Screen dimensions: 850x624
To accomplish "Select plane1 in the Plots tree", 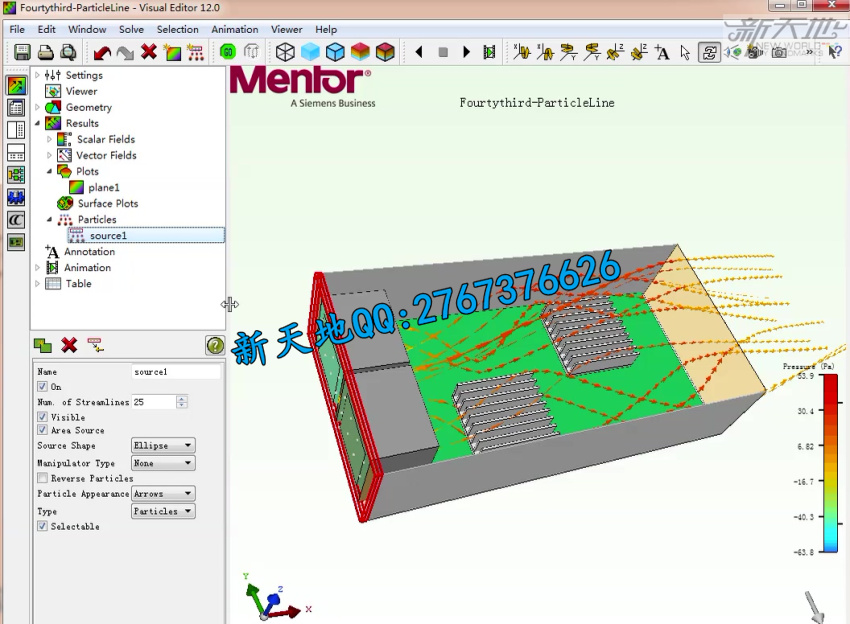I will pyautogui.click(x=103, y=187).
